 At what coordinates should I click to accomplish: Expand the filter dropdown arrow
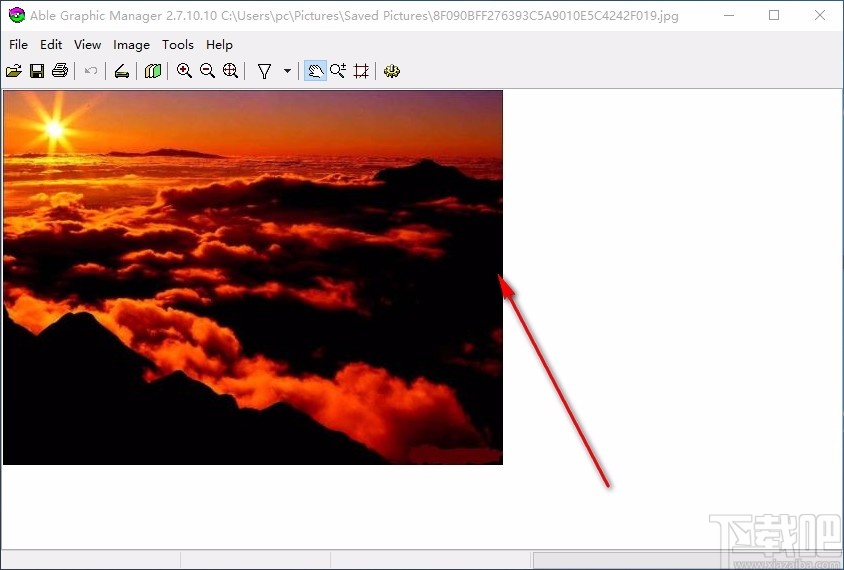click(x=287, y=71)
